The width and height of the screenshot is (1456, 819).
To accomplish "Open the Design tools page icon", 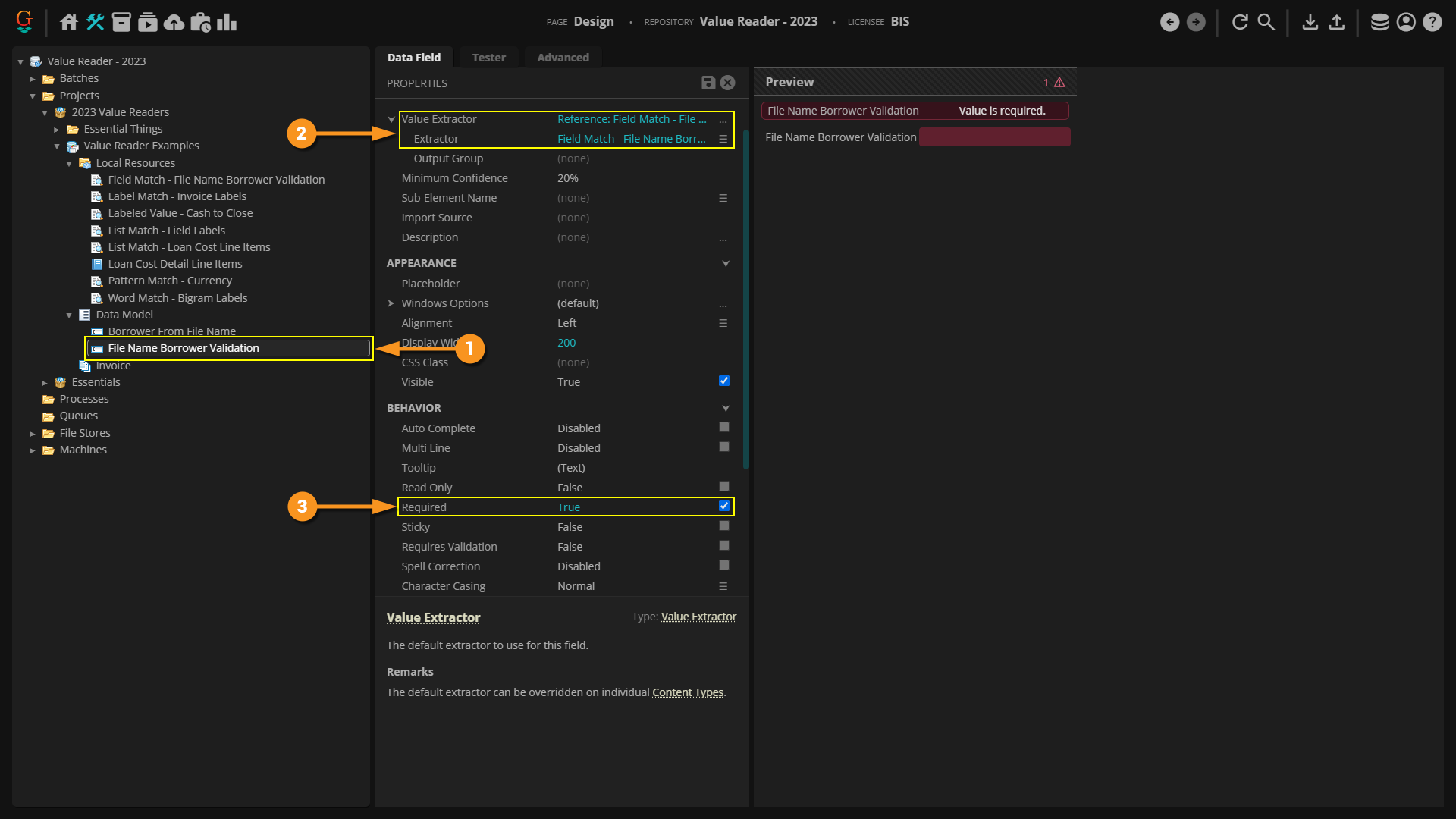I will click(95, 22).
